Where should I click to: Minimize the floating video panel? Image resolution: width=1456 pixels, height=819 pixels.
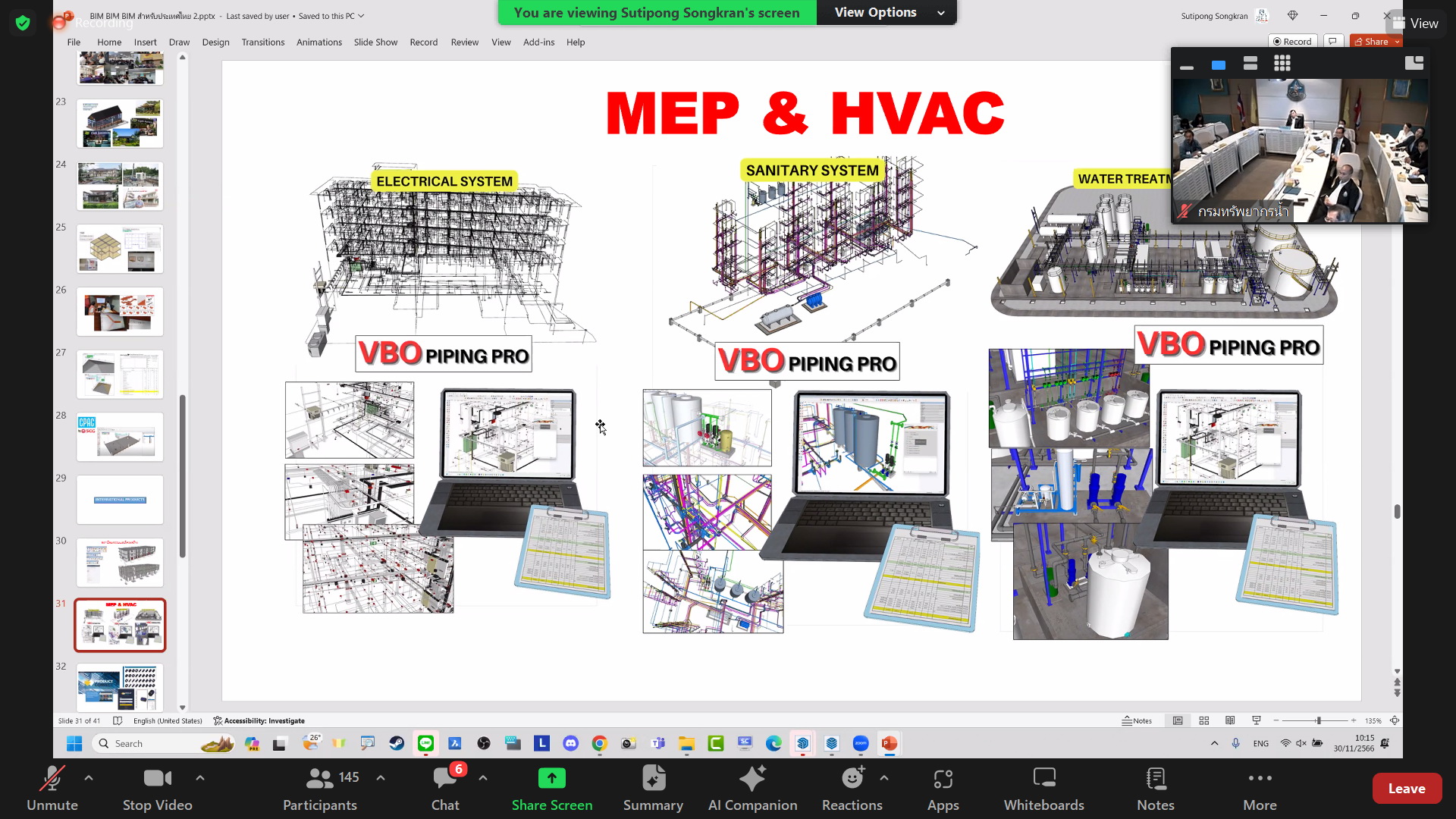pos(1187,66)
